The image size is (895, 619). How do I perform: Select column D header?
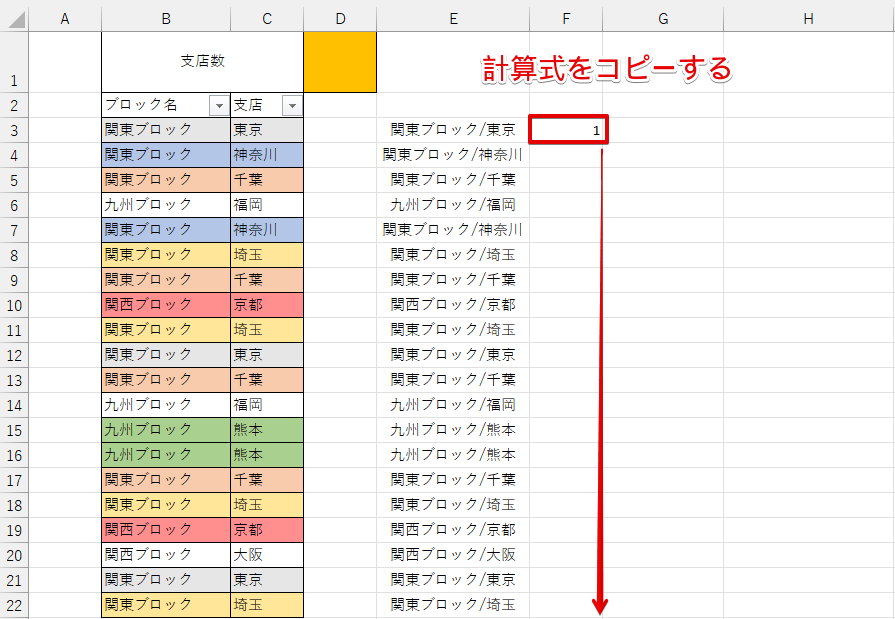click(x=340, y=19)
